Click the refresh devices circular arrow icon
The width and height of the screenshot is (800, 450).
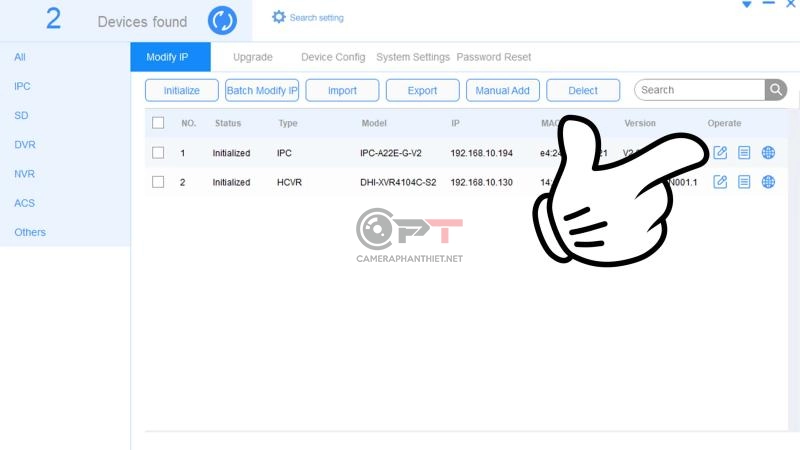point(222,19)
